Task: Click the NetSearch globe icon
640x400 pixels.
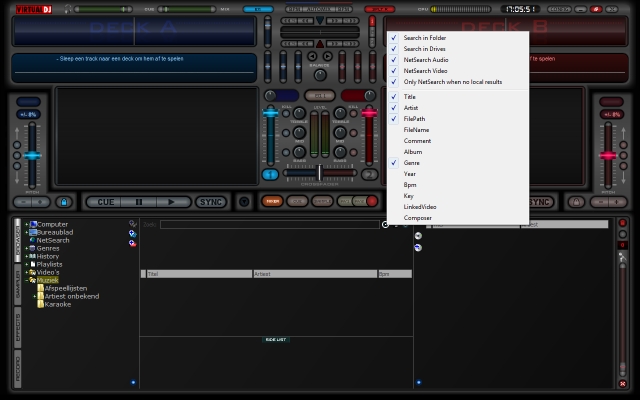Action: pos(33,240)
